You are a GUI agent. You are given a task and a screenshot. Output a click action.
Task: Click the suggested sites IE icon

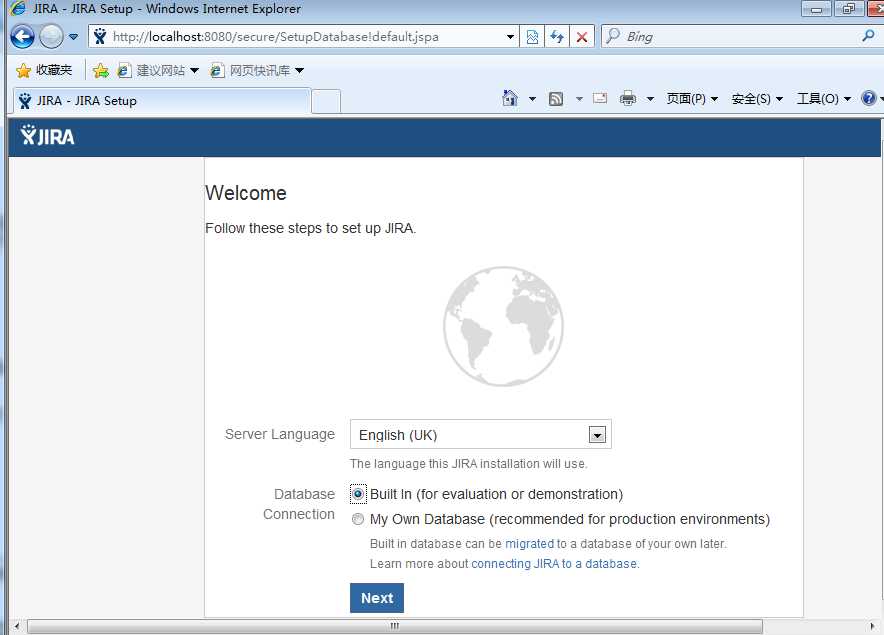124,70
